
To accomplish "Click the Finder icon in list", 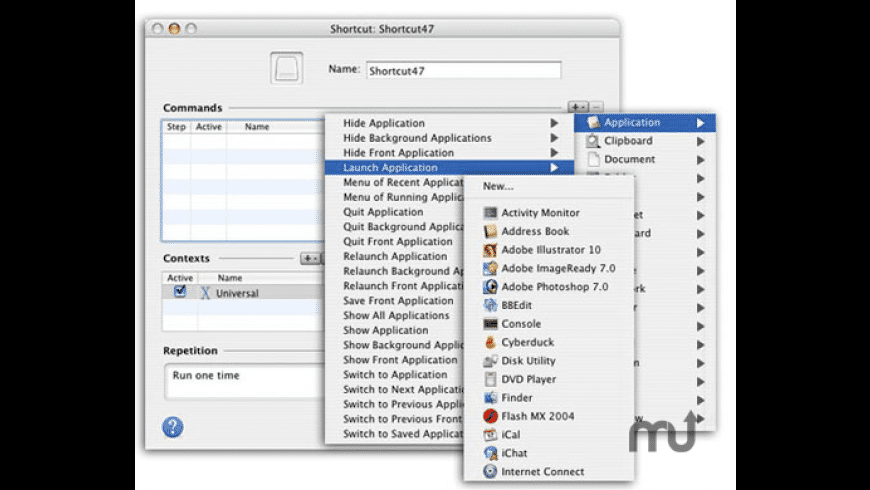I will point(490,398).
